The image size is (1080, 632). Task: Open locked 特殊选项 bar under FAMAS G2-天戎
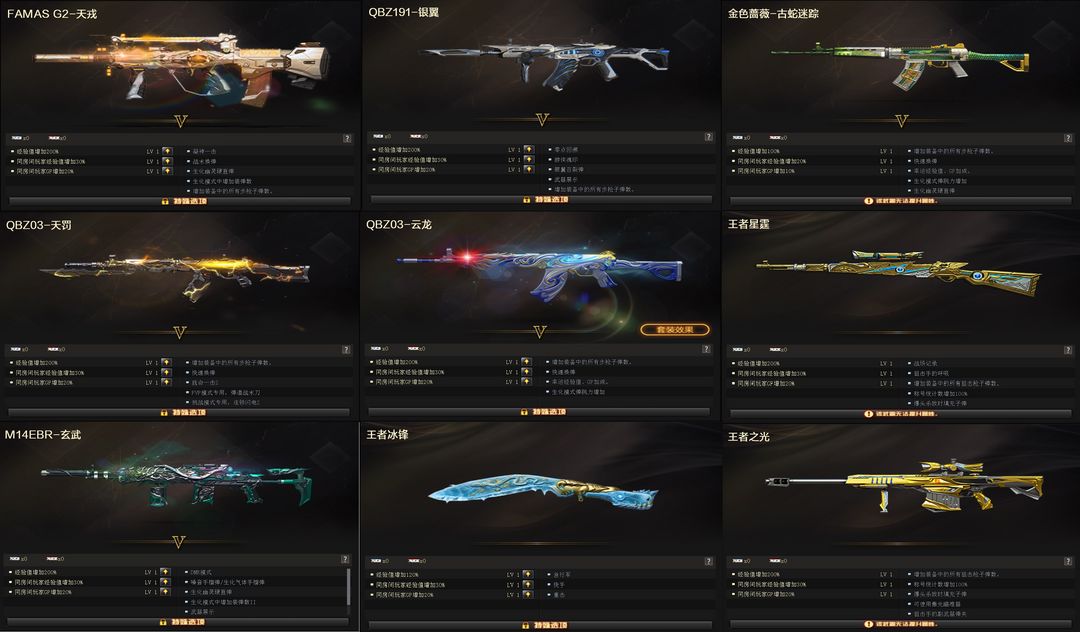click(x=180, y=201)
